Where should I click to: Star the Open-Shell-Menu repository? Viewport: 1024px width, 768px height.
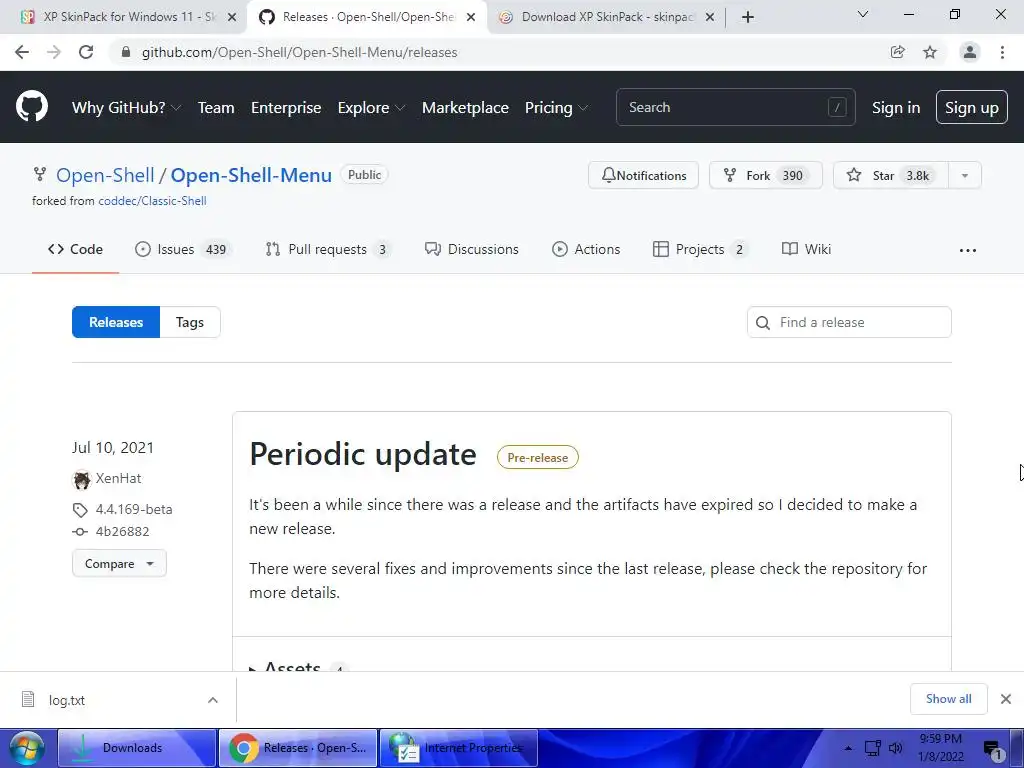point(891,176)
